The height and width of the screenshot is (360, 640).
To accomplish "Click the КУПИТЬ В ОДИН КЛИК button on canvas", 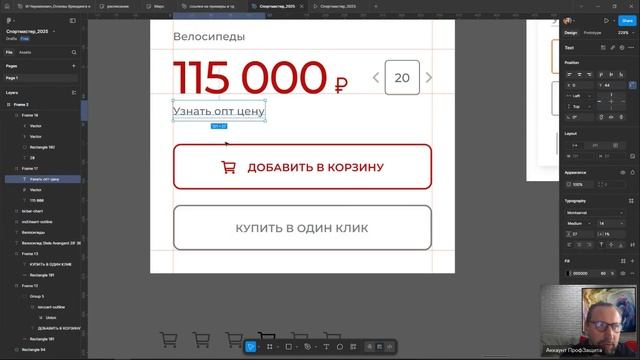I will 302,228.
